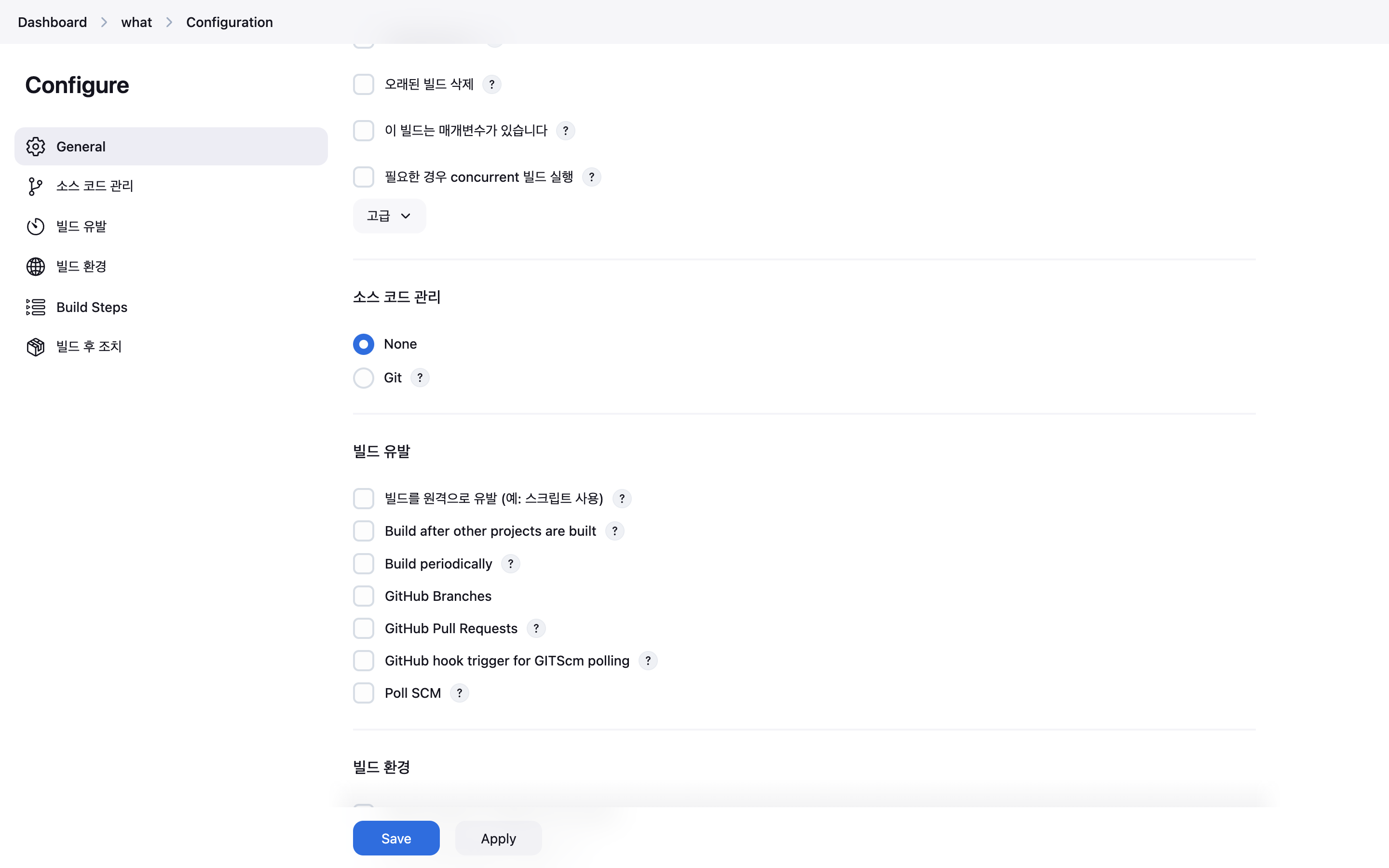1389x868 pixels.
Task: Click the Apply button
Action: click(498, 838)
